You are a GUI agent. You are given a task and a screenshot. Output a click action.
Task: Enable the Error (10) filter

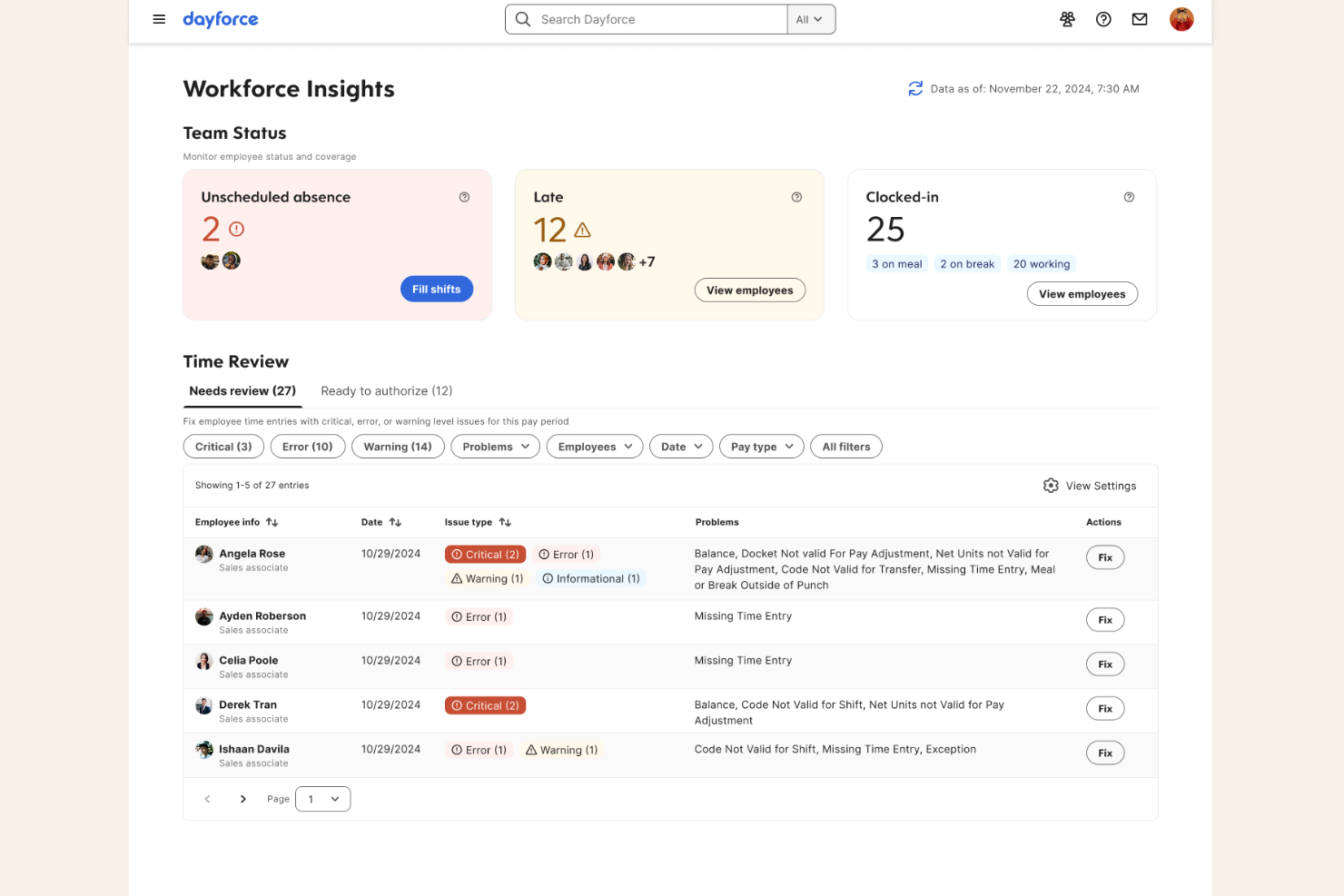pos(307,446)
